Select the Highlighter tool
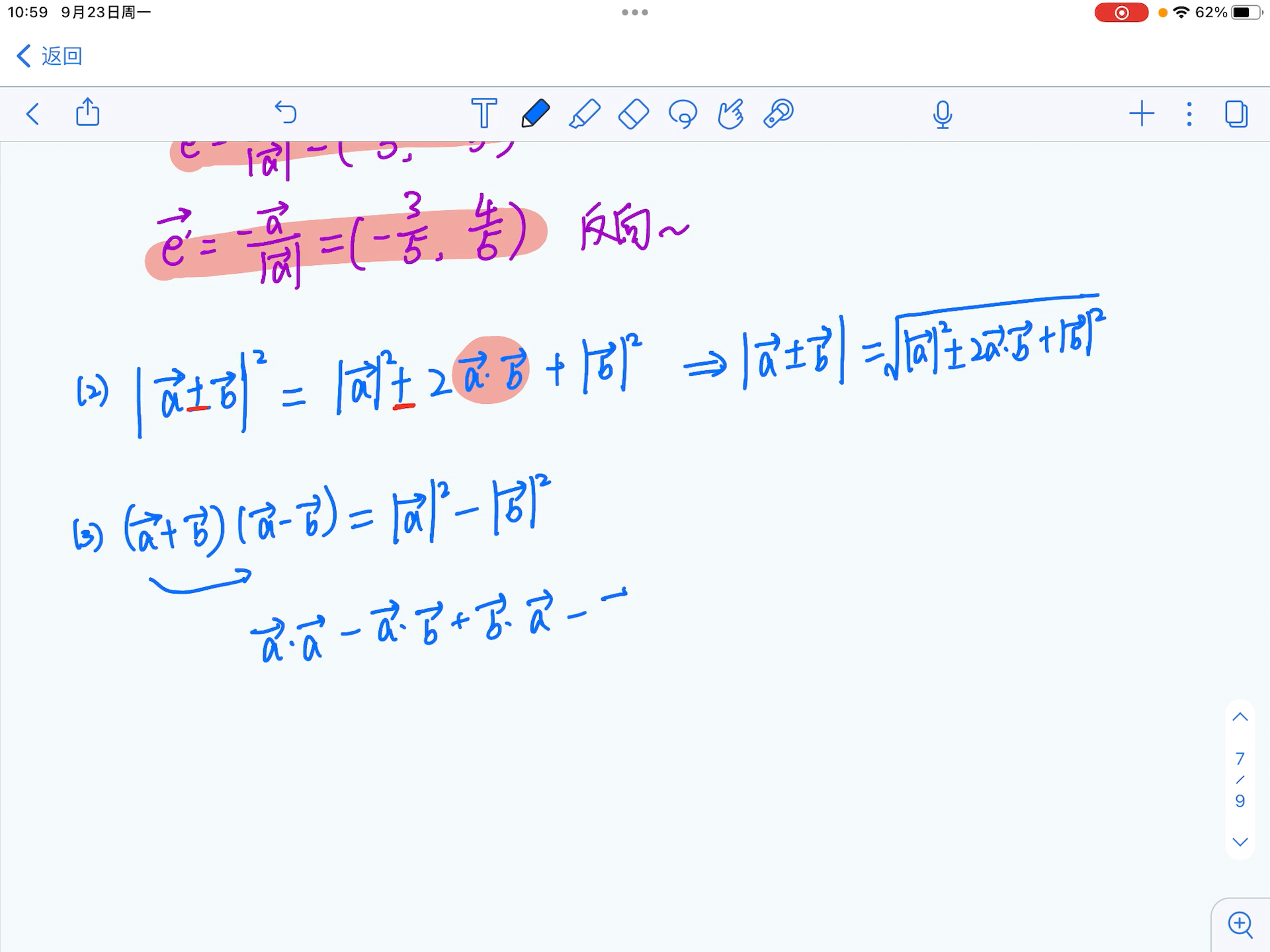The width and height of the screenshot is (1270, 952). tap(585, 114)
